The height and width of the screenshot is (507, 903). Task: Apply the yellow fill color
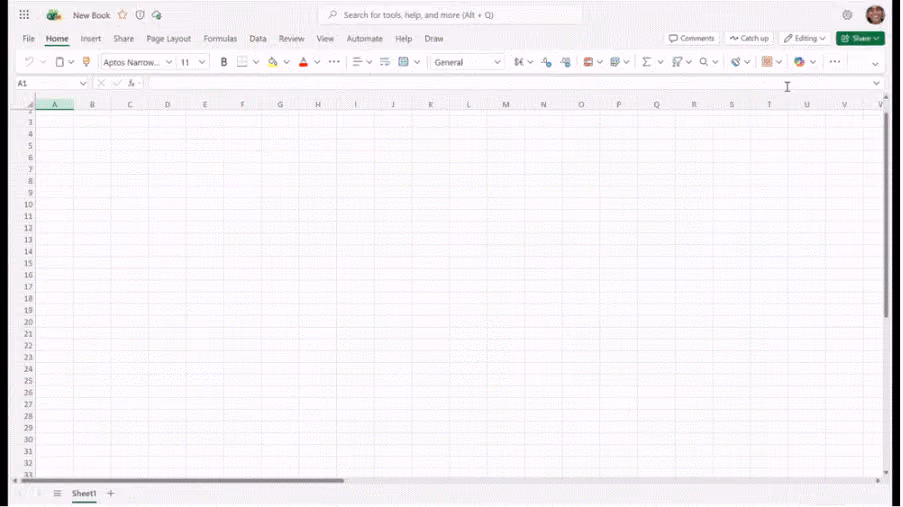coord(272,62)
